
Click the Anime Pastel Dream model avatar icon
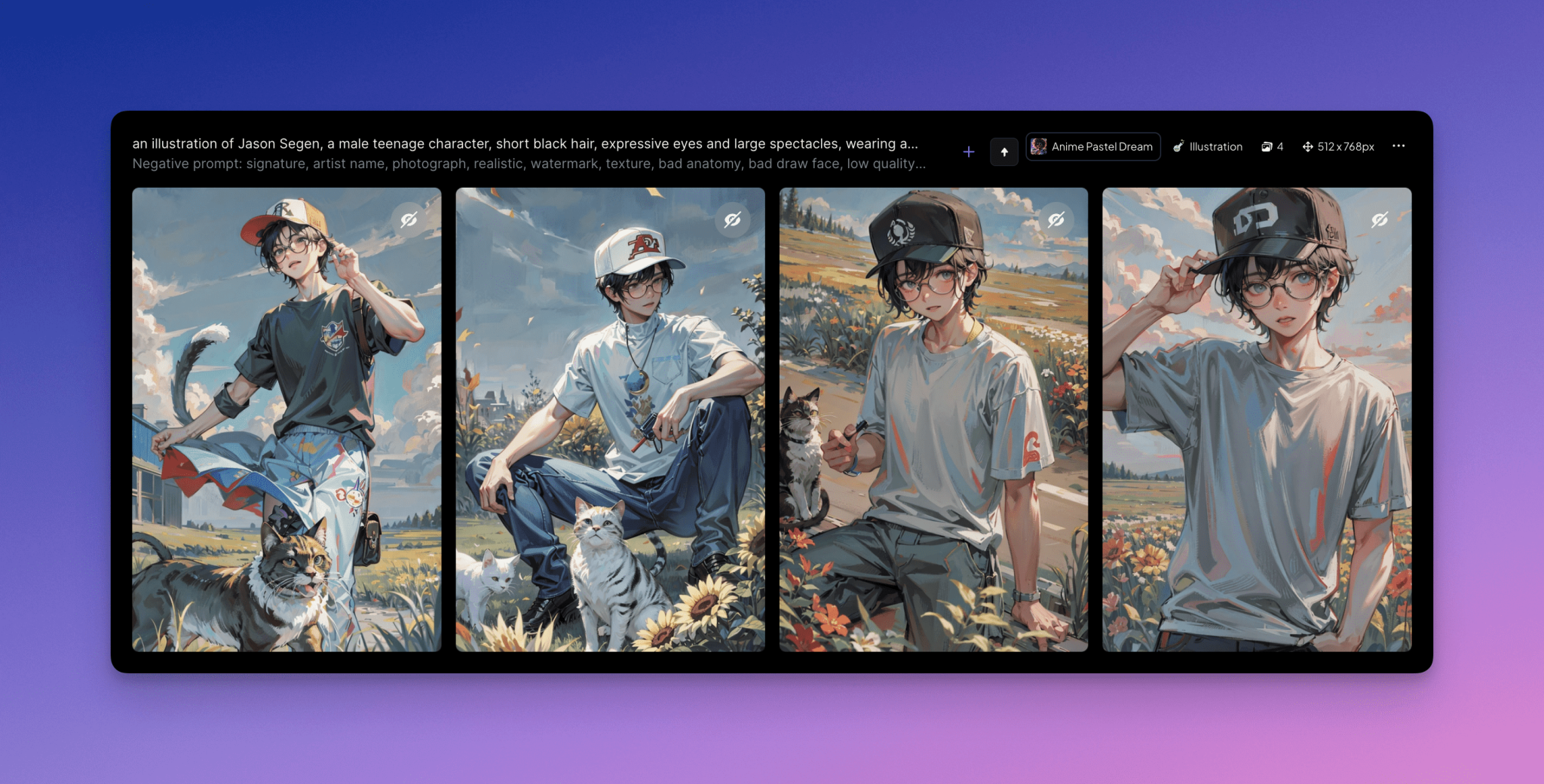1039,146
